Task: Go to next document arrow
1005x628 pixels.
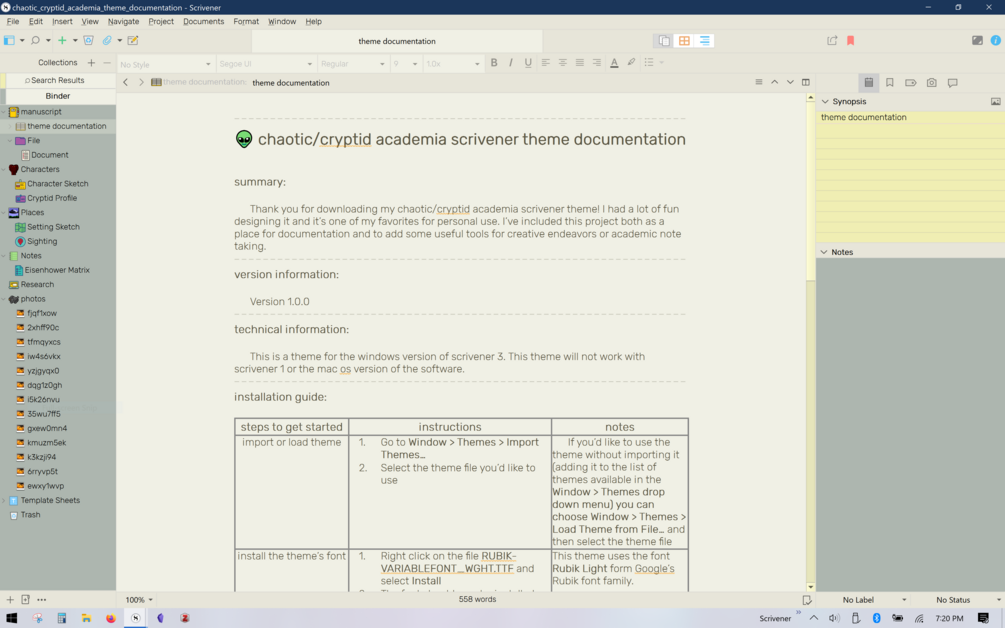Action: (790, 83)
